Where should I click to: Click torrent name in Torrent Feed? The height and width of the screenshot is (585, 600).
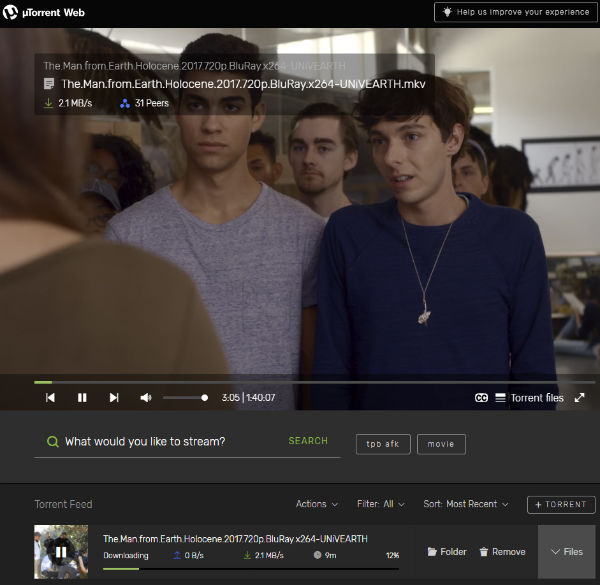(235, 539)
